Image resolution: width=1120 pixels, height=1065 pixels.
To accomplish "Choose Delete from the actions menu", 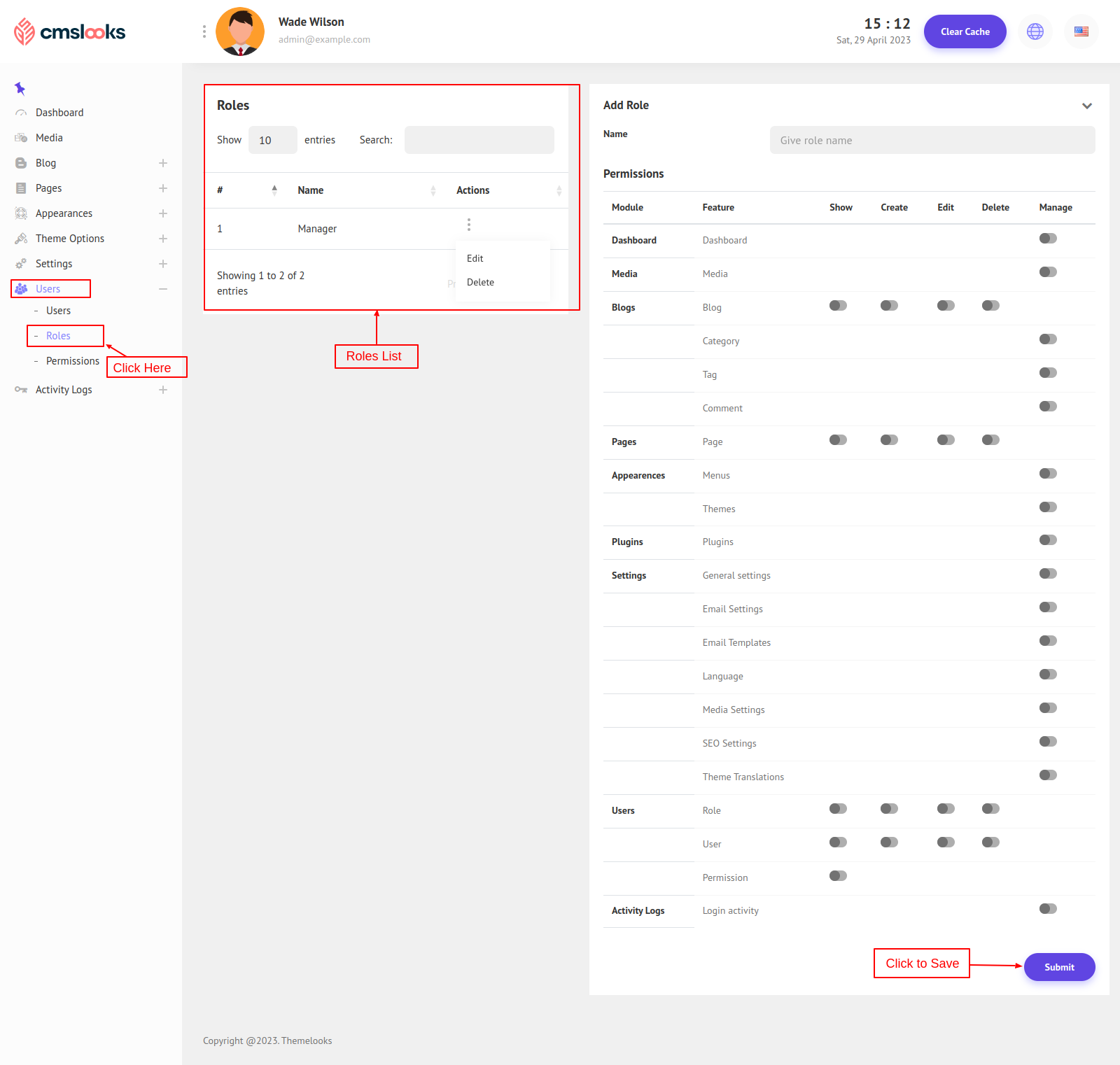I will [480, 282].
